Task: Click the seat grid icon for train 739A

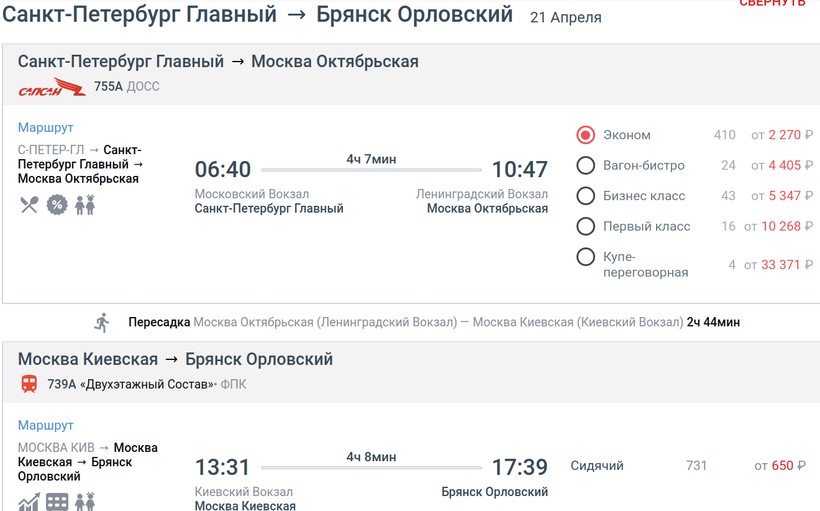Action: point(57,502)
